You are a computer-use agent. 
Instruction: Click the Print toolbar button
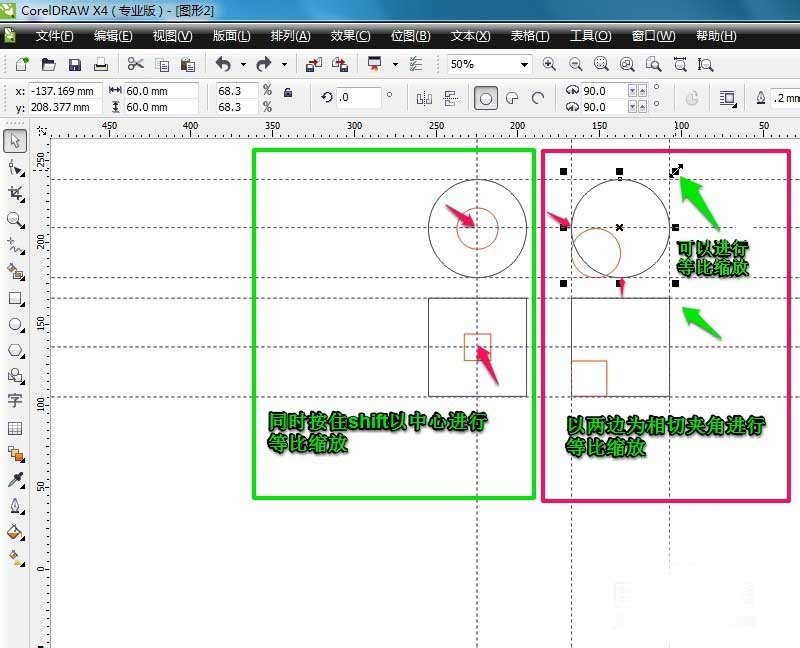(101, 63)
